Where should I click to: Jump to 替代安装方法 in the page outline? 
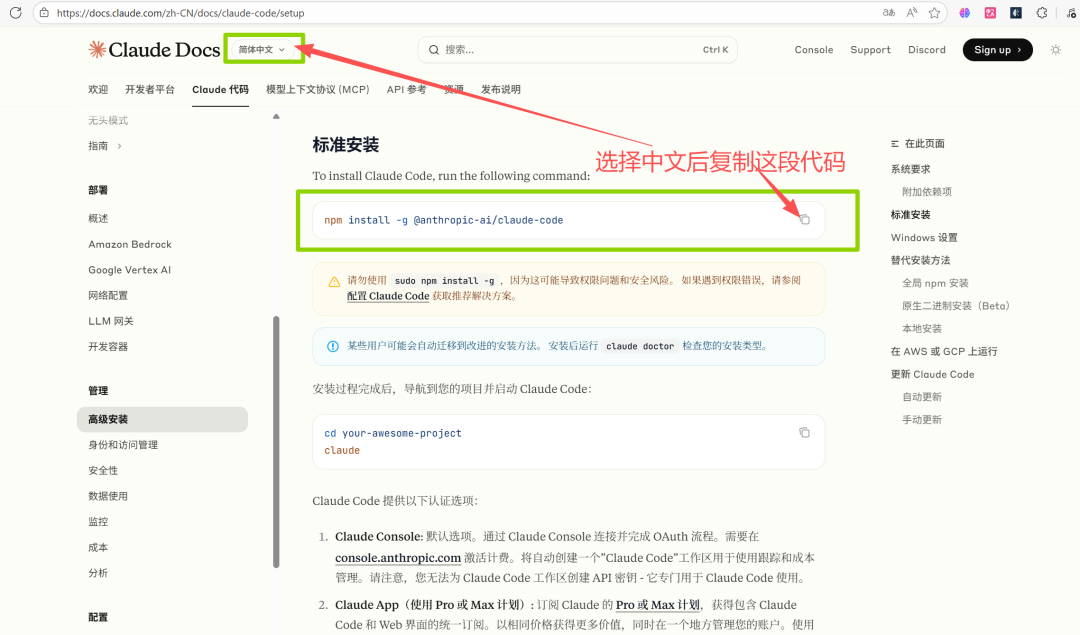[x=920, y=260]
